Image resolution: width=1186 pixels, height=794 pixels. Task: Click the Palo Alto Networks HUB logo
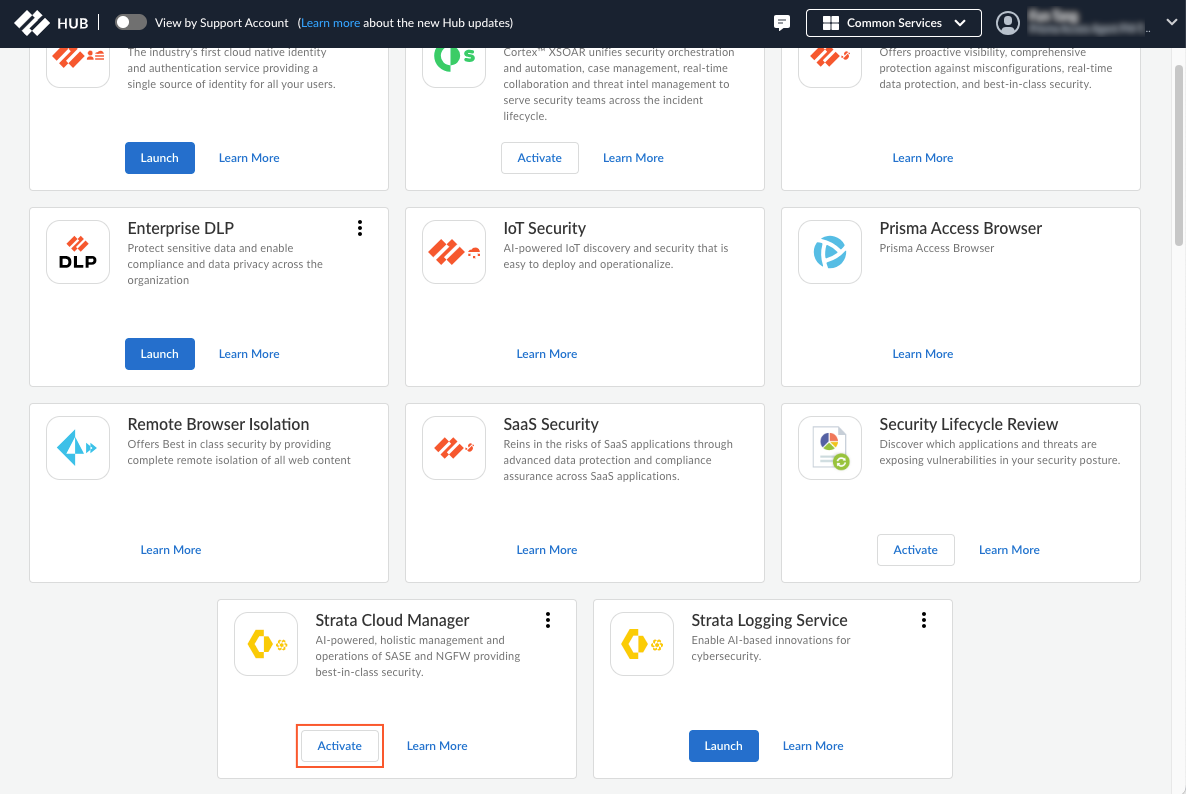click(50, 23)
